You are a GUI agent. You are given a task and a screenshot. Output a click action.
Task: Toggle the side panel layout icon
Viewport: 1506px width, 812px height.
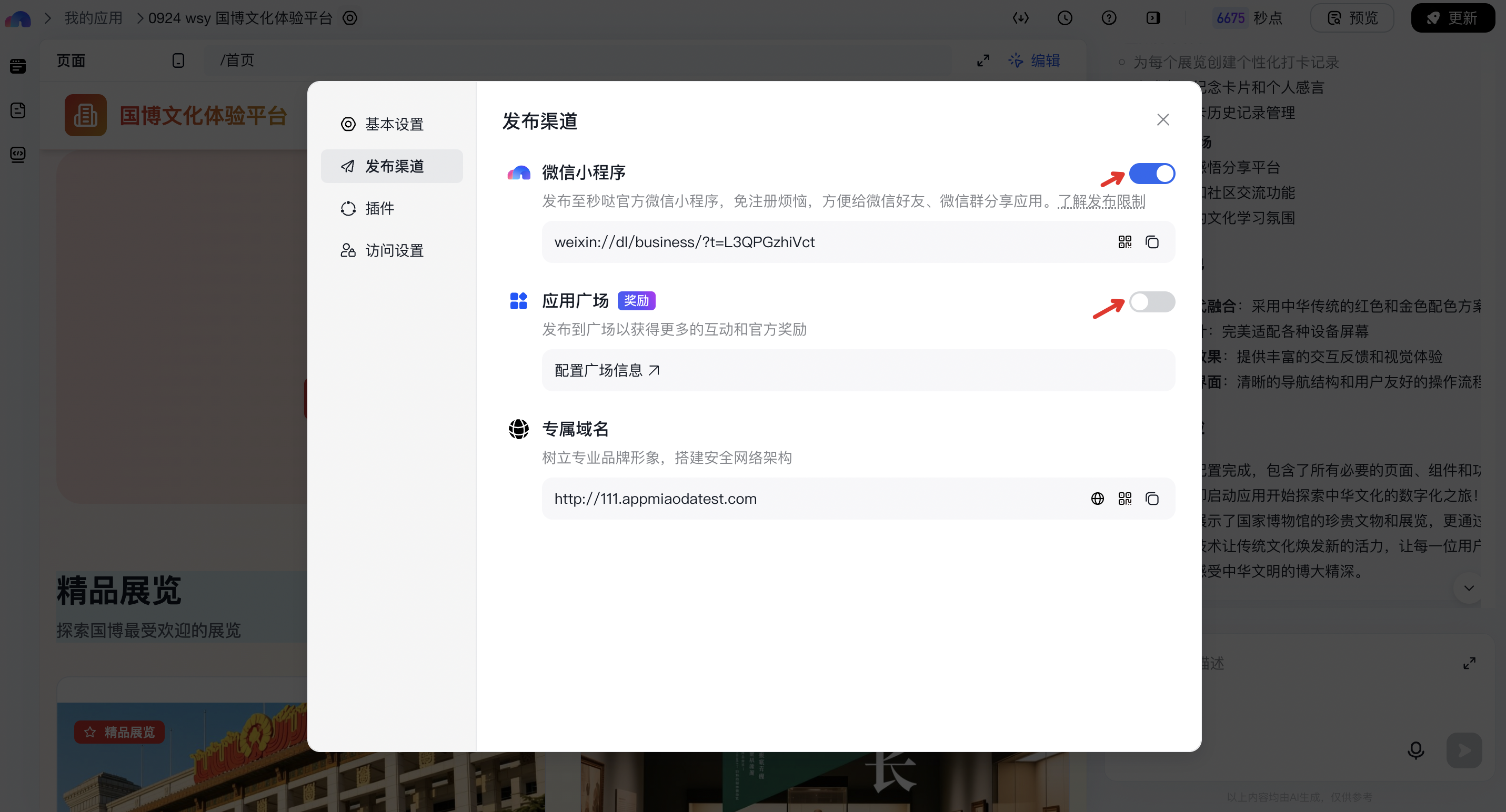click(x=1153, y=18)
